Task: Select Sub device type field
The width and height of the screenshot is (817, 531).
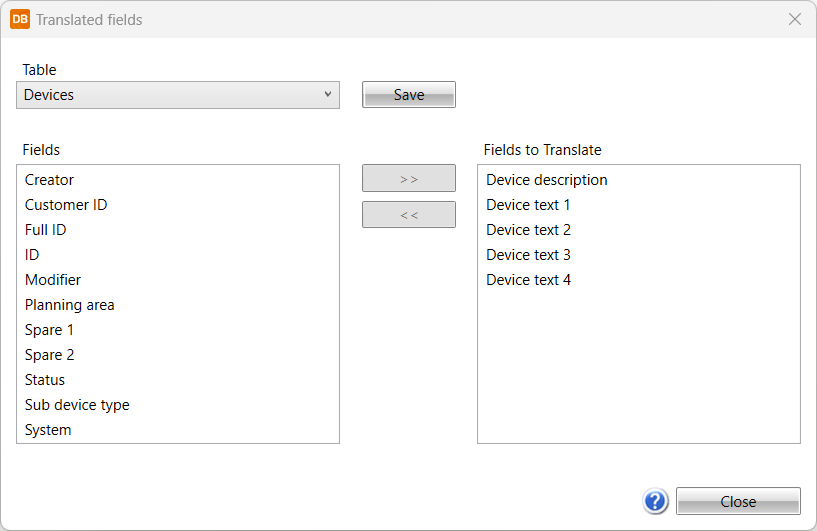Action: pos(178,405)
